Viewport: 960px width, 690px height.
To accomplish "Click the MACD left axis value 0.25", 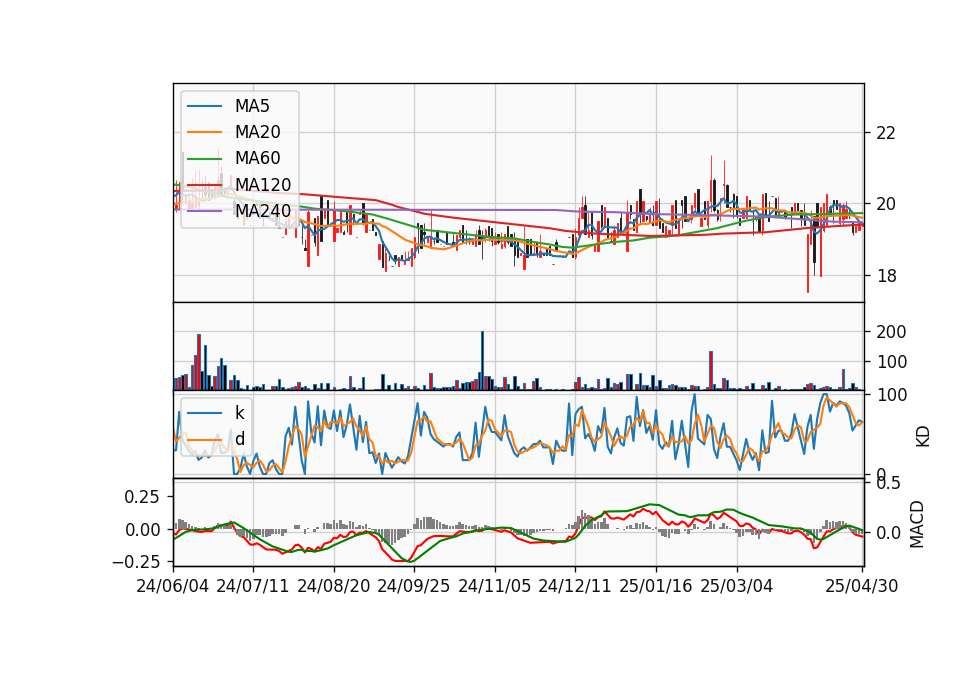I will [142, 497].
